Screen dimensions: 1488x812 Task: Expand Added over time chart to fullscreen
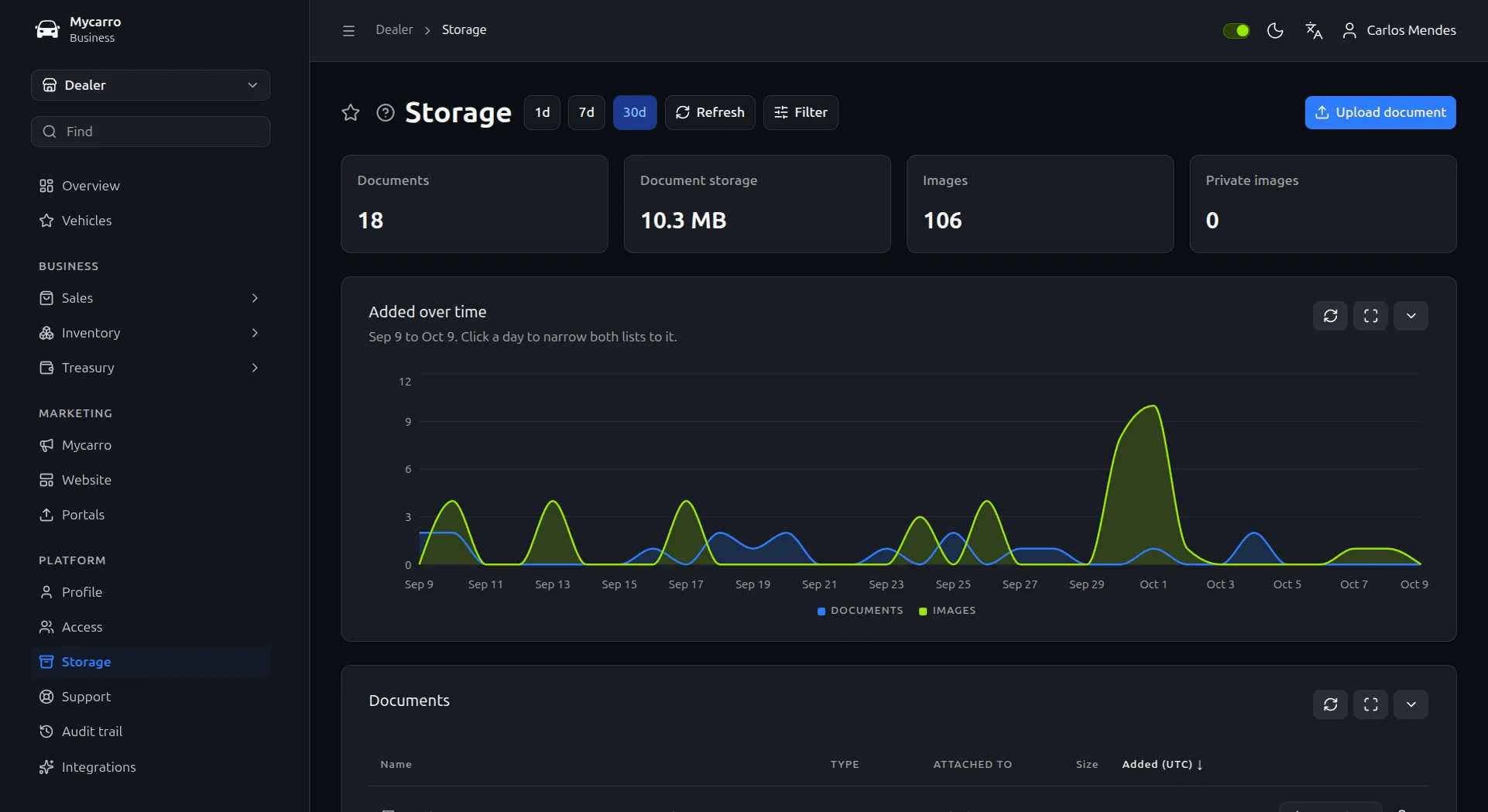tap(1371, 316)
